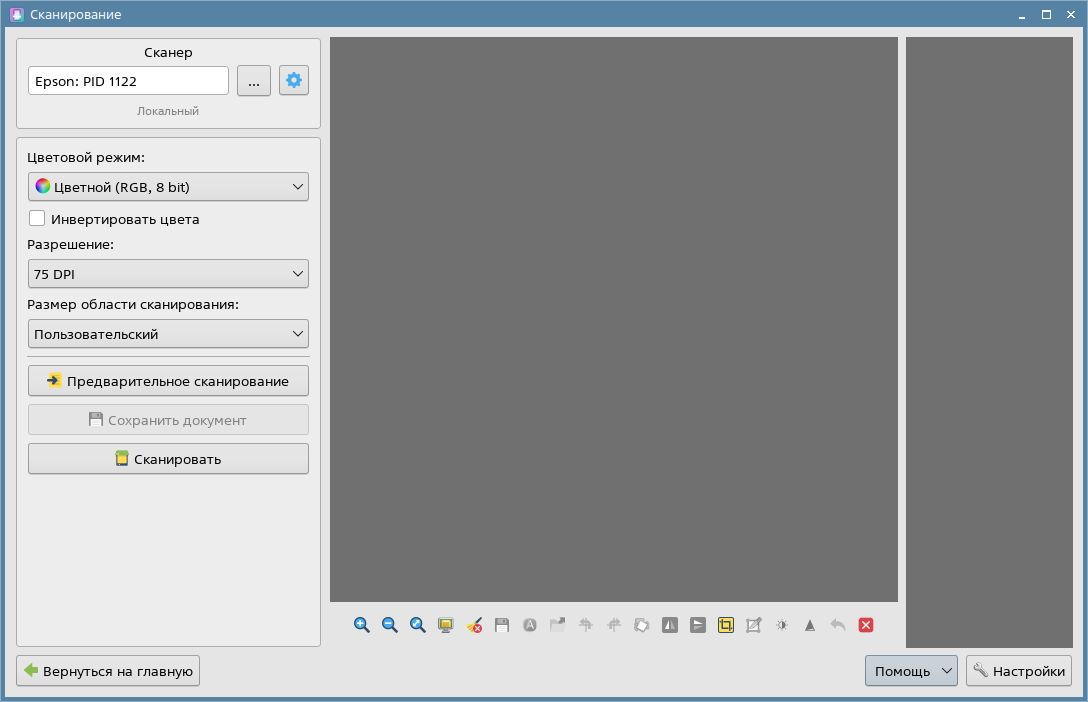This screenshot has width=1088, height=702.
Task: Expand the 75 DPI resolution dropdown
Action: (168, 274)
